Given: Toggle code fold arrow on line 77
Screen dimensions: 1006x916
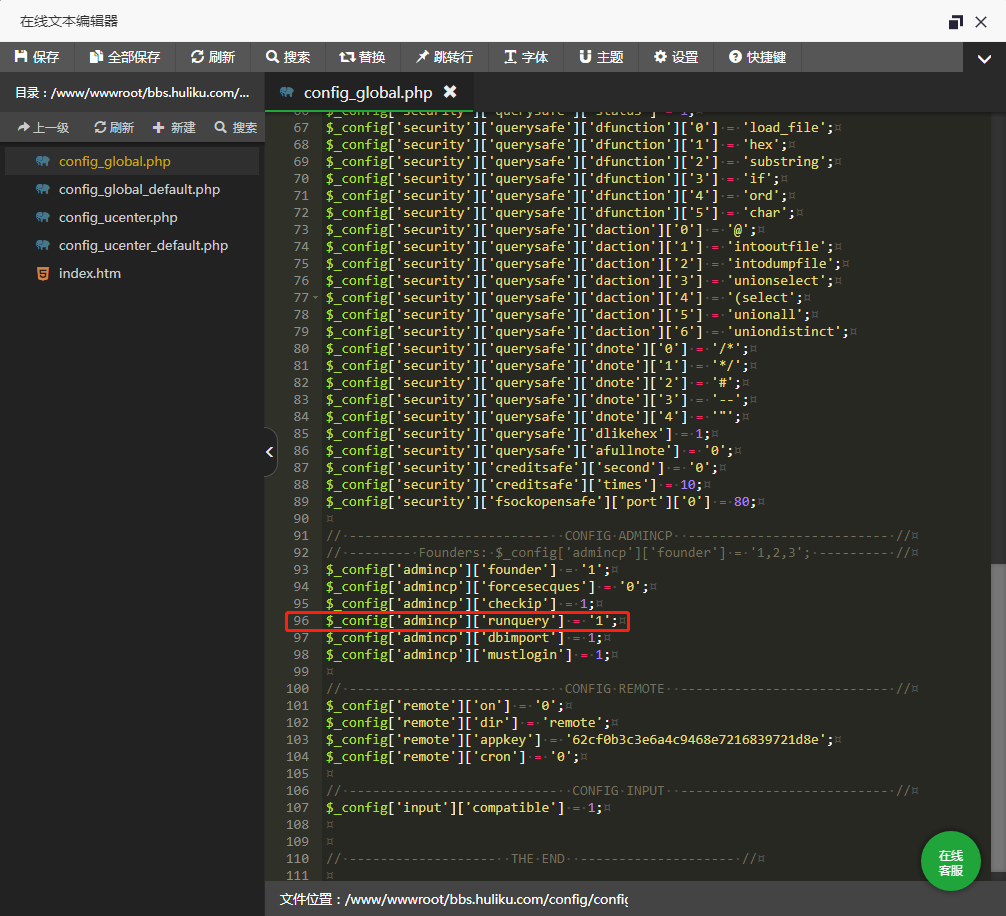Looking at the screenshot, I should click(316, 298).
